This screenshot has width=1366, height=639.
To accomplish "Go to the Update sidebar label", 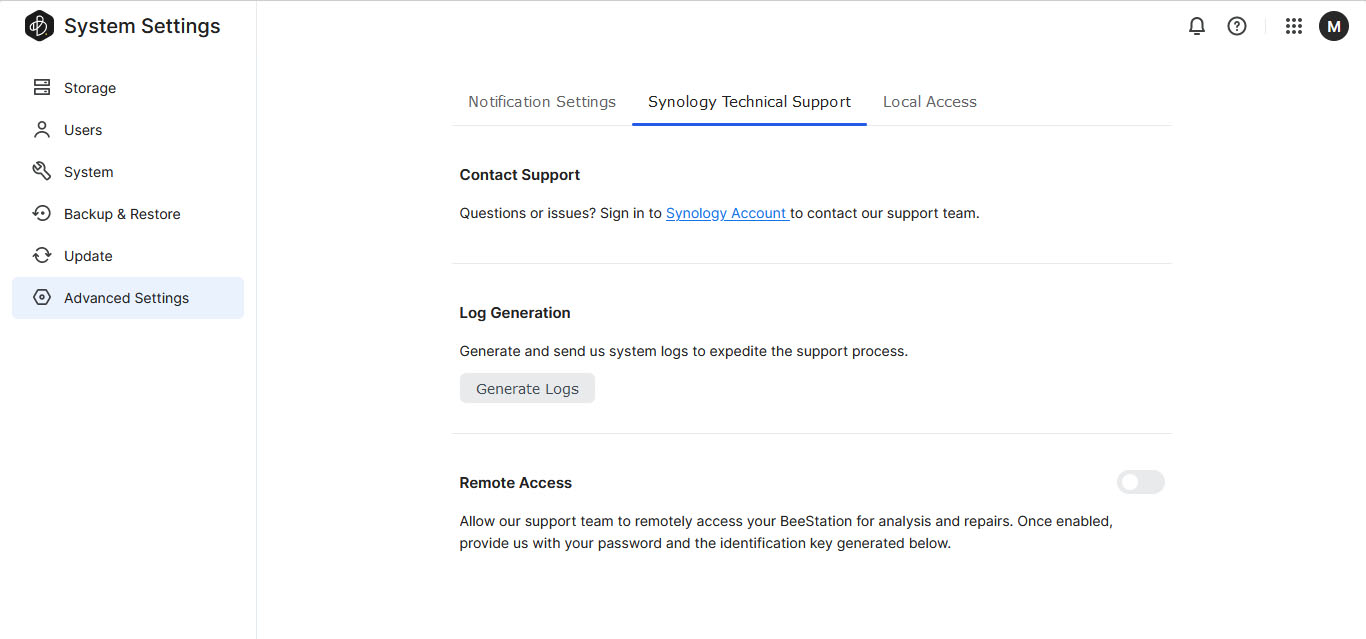I will click(88, 256).
